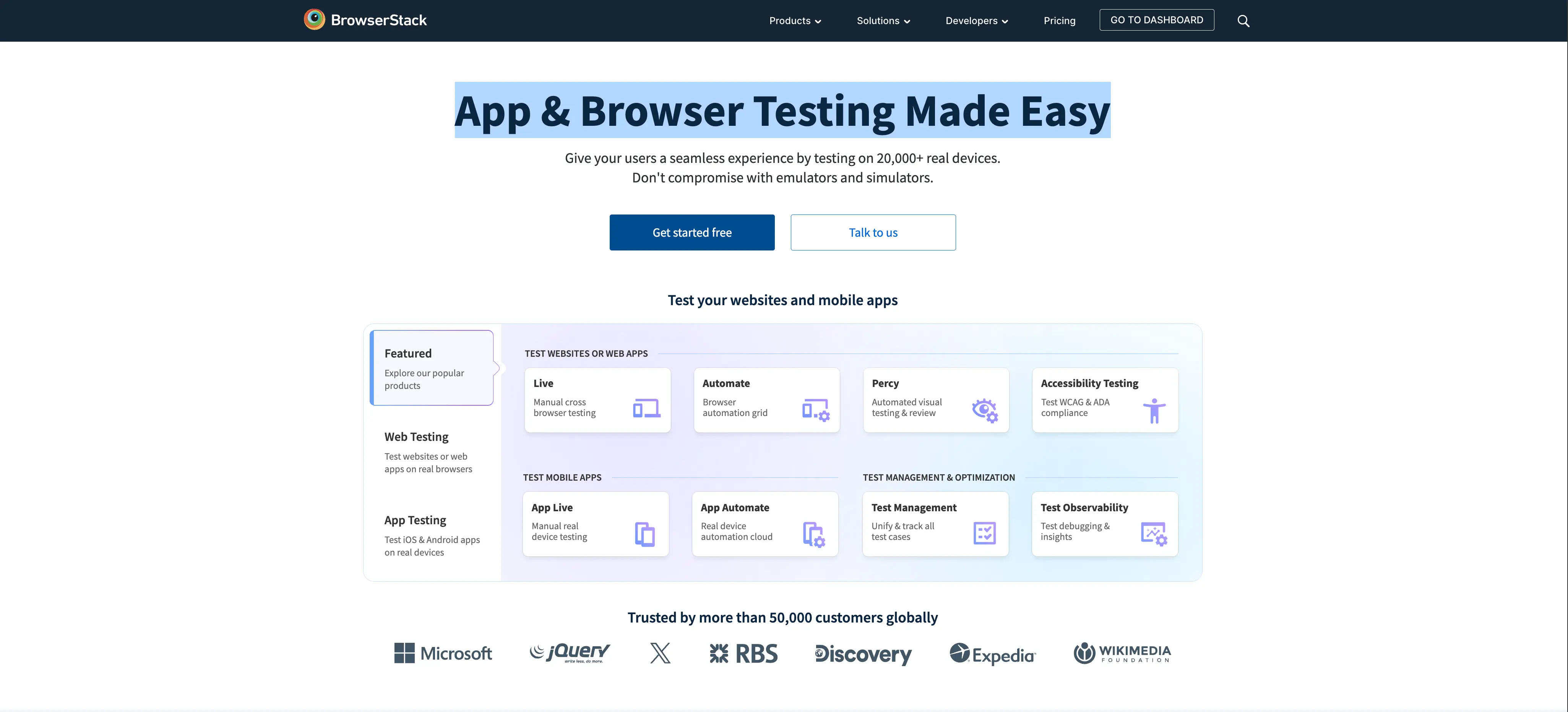Screen dimensions: 1568x712
Task: Open the App Live title link
Action: coord(552,507)
